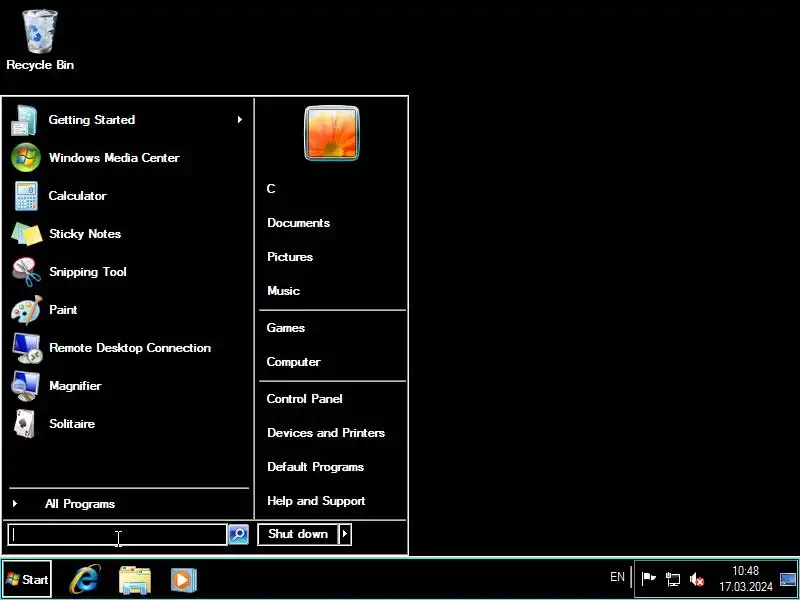Launch Windows Media Player from taskbar

184,580
